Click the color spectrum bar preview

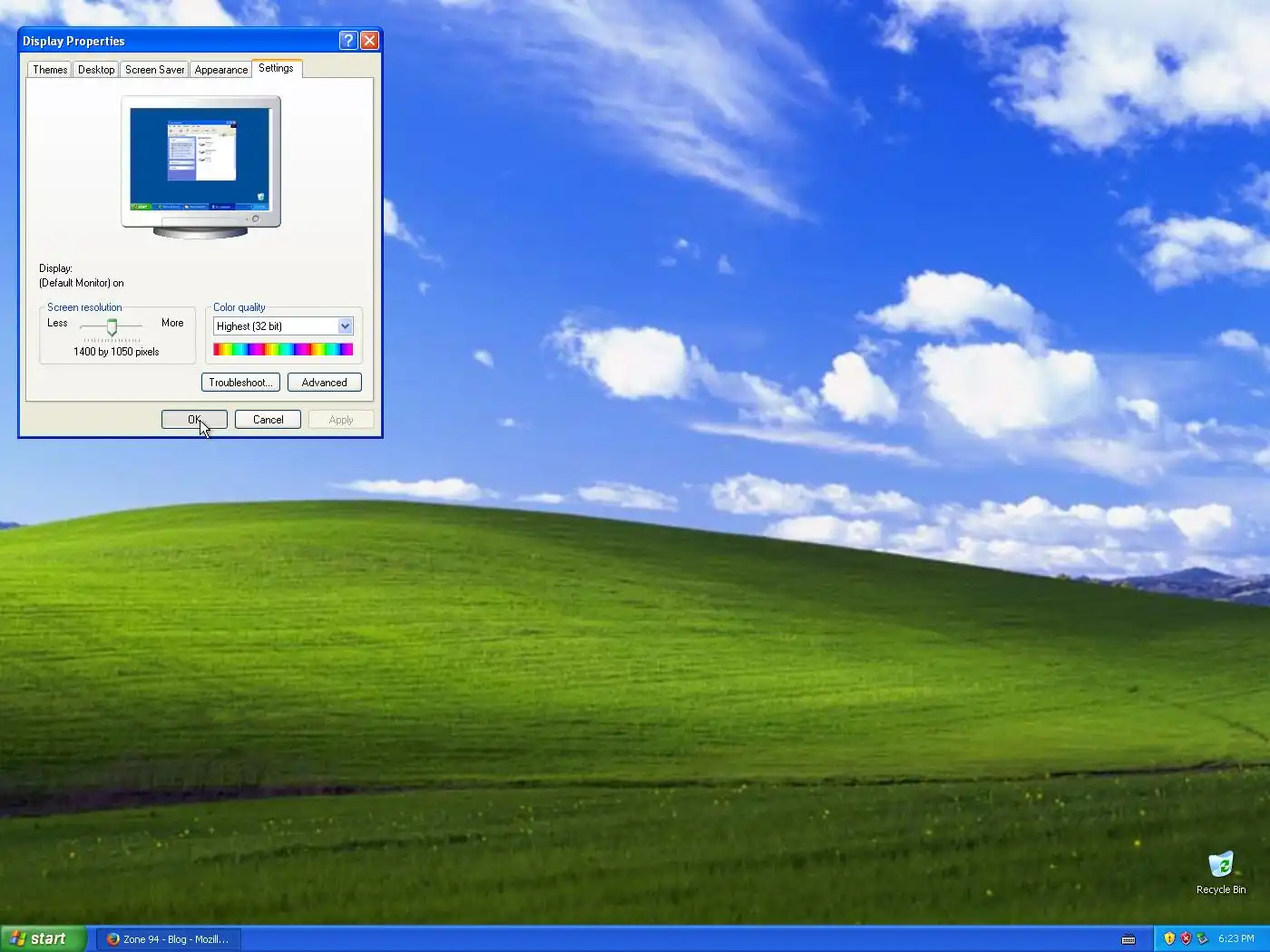[283, 349]
